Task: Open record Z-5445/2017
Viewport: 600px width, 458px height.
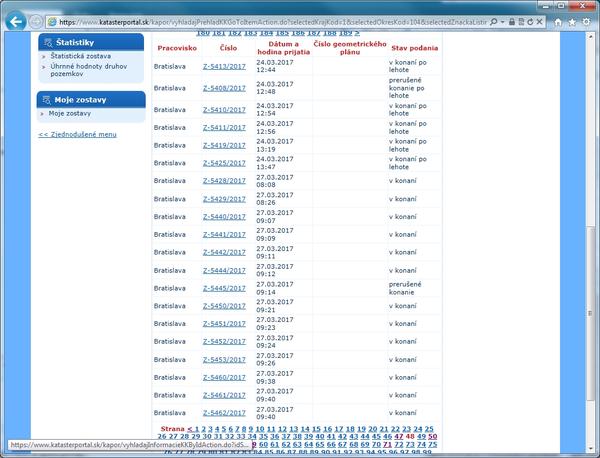Action: 224,288
